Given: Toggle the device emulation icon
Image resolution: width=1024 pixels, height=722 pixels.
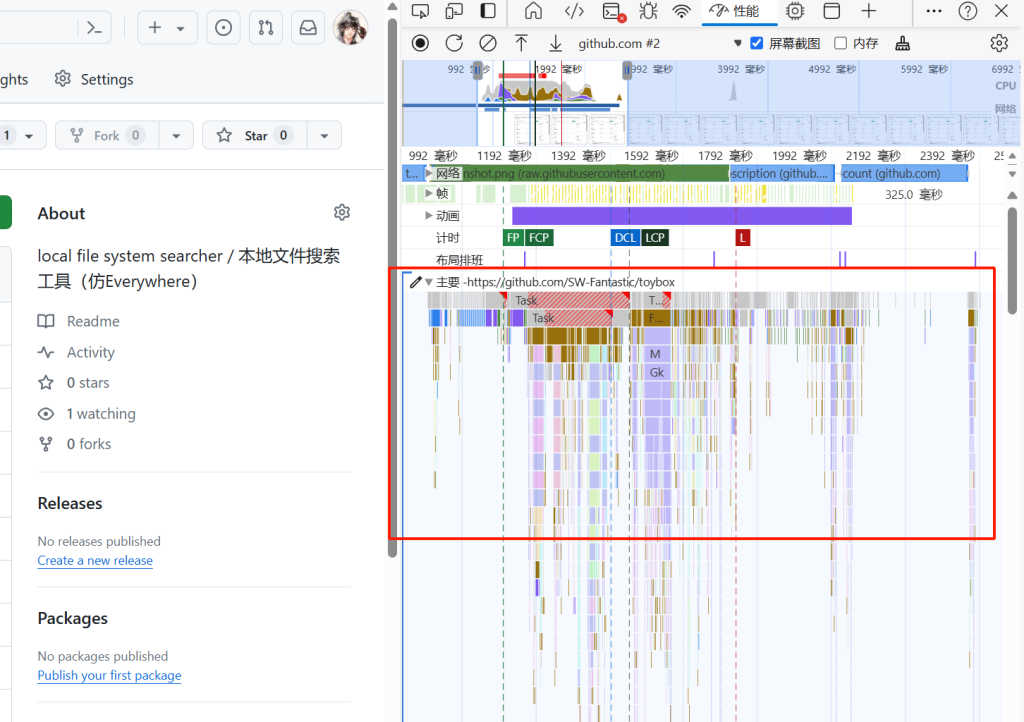Looking at the screenshot, I should 454,11.
